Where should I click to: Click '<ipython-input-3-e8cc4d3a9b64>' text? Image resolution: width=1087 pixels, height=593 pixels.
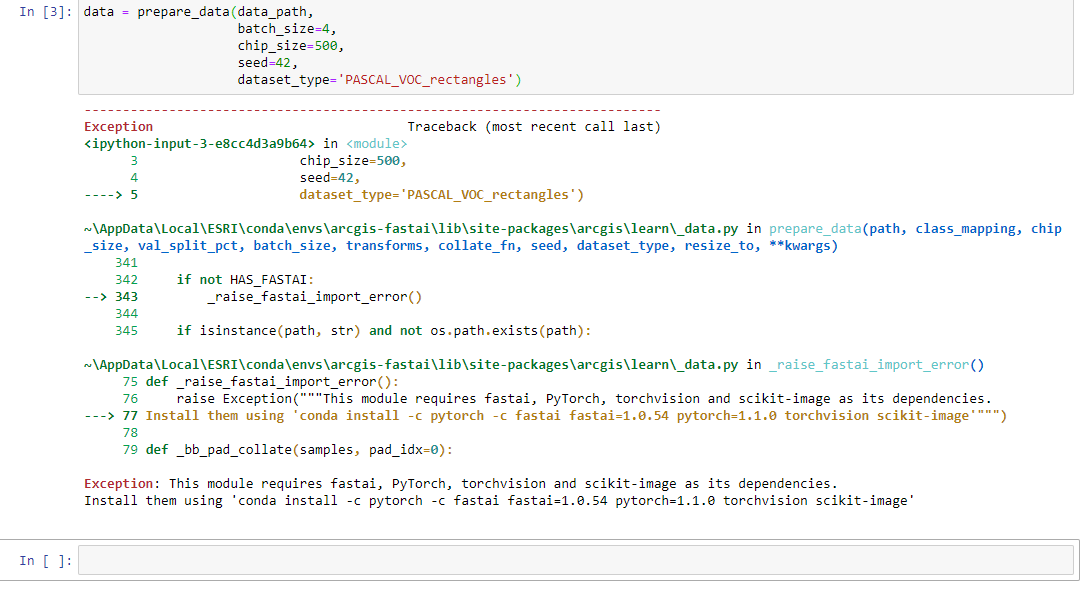[200, 144]
